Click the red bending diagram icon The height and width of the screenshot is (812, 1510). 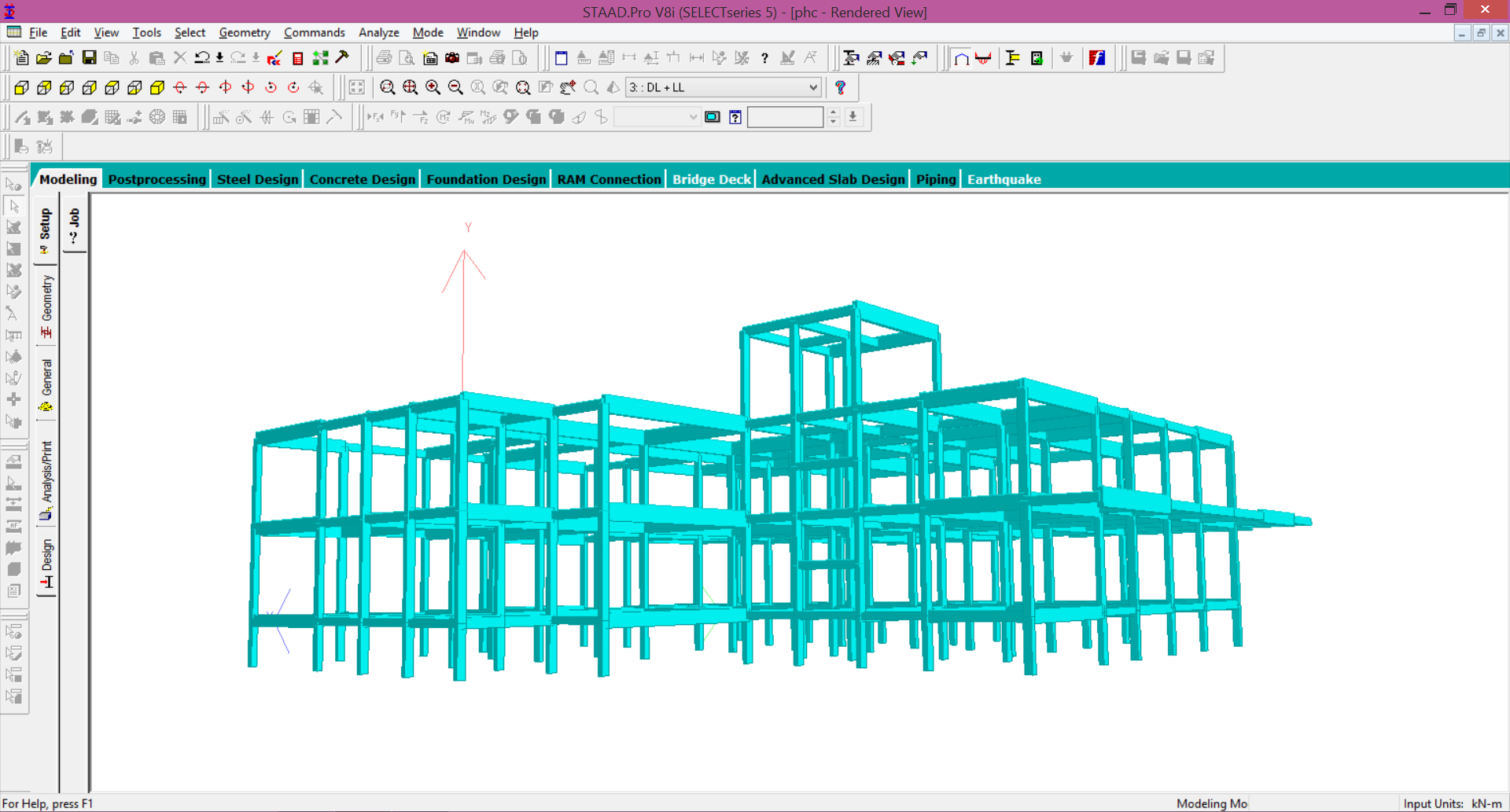(x=983, y=58)
